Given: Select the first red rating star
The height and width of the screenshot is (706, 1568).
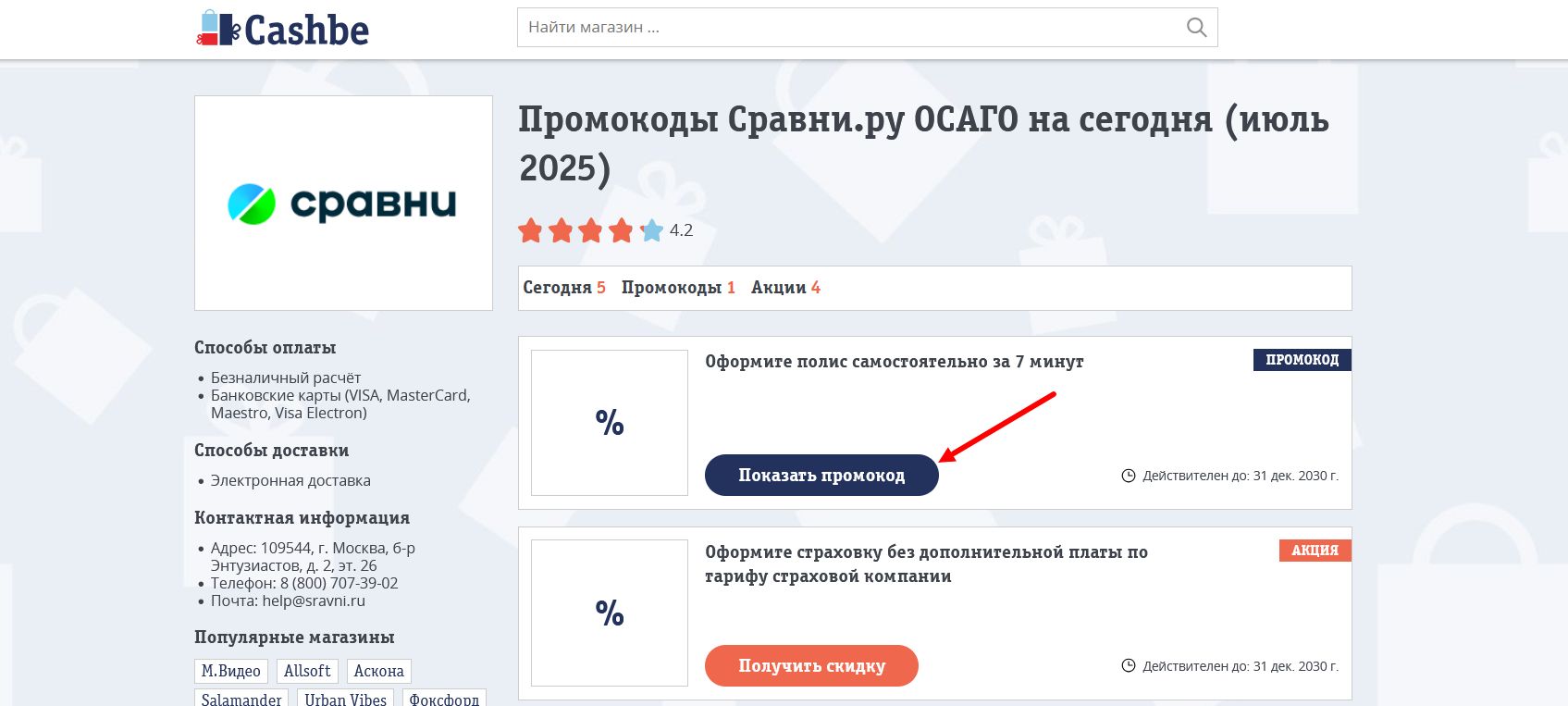Looking at the screenshot, I should tap(531, 230).
